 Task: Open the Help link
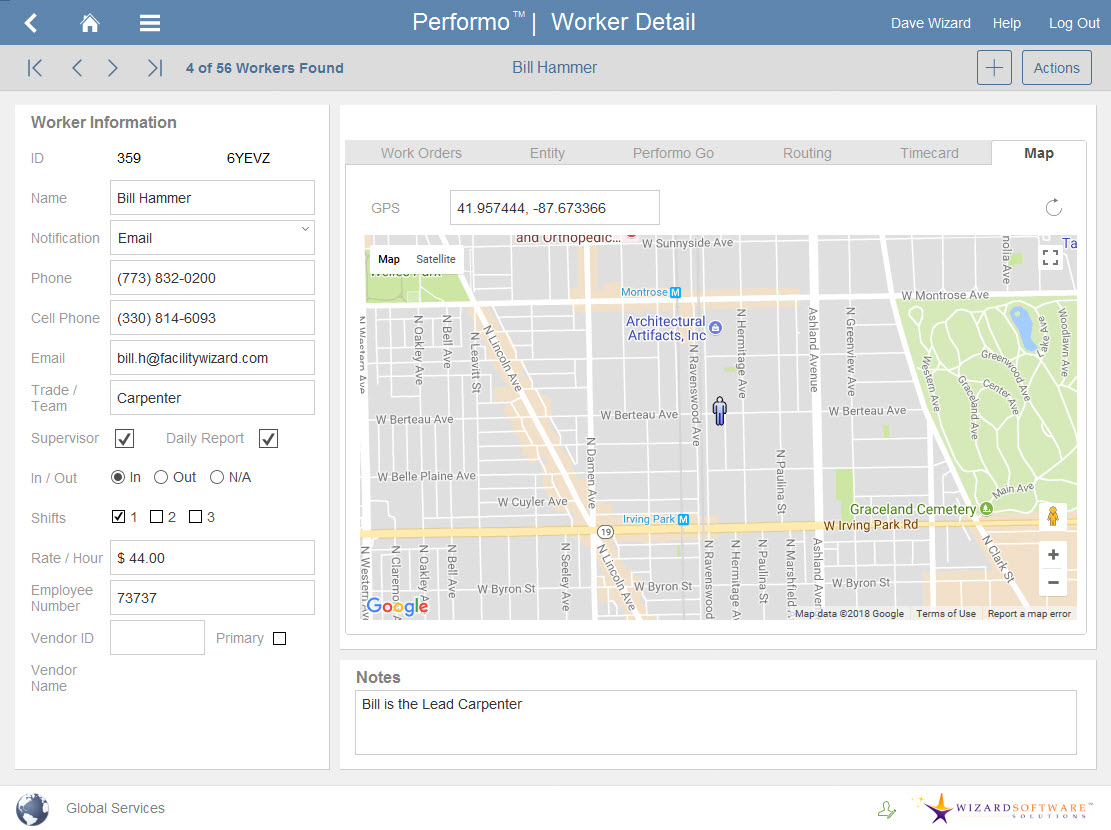click(x=1006, y=23)
